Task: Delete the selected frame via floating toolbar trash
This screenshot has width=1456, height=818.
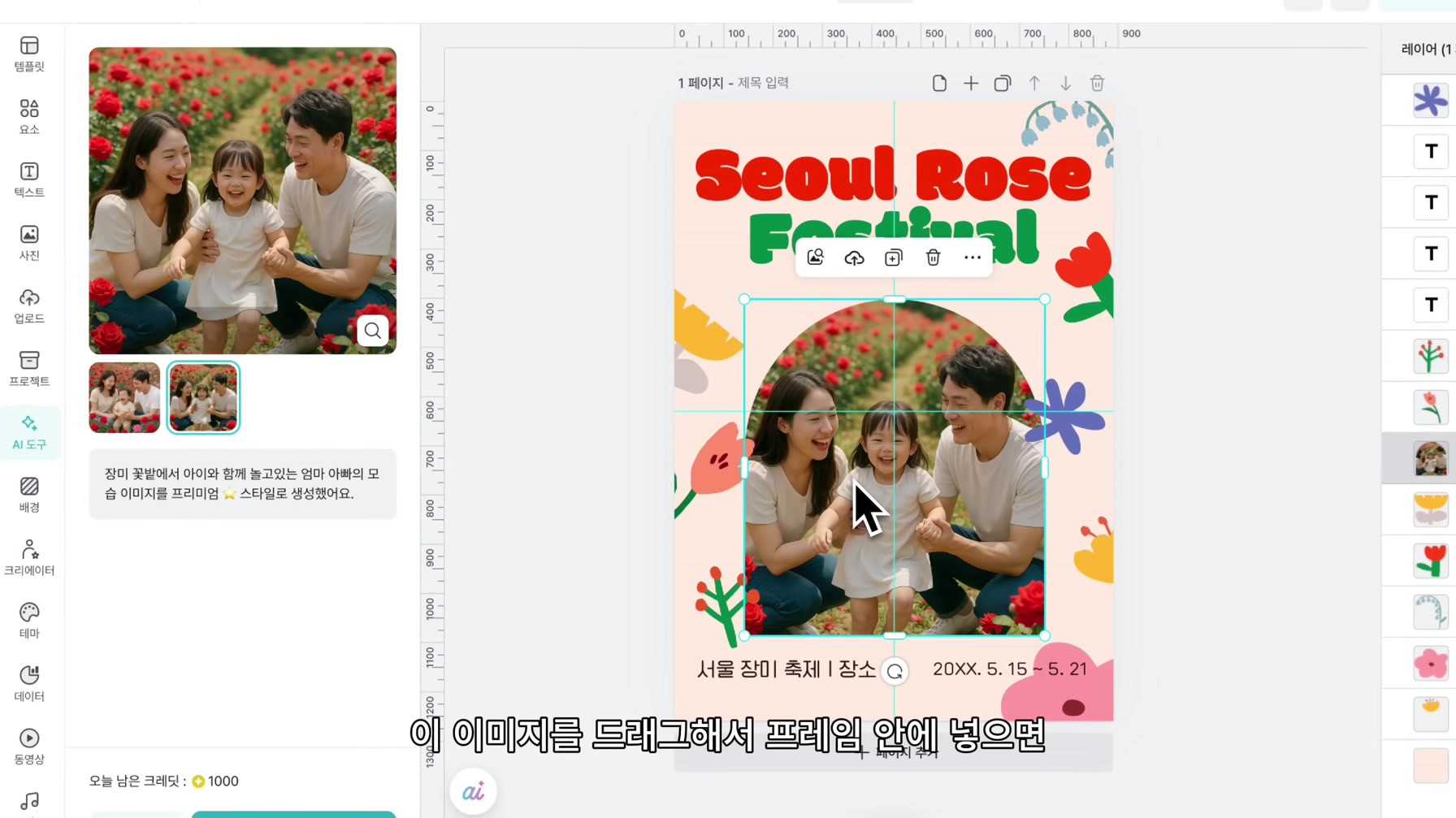Action: pos(933,258)
